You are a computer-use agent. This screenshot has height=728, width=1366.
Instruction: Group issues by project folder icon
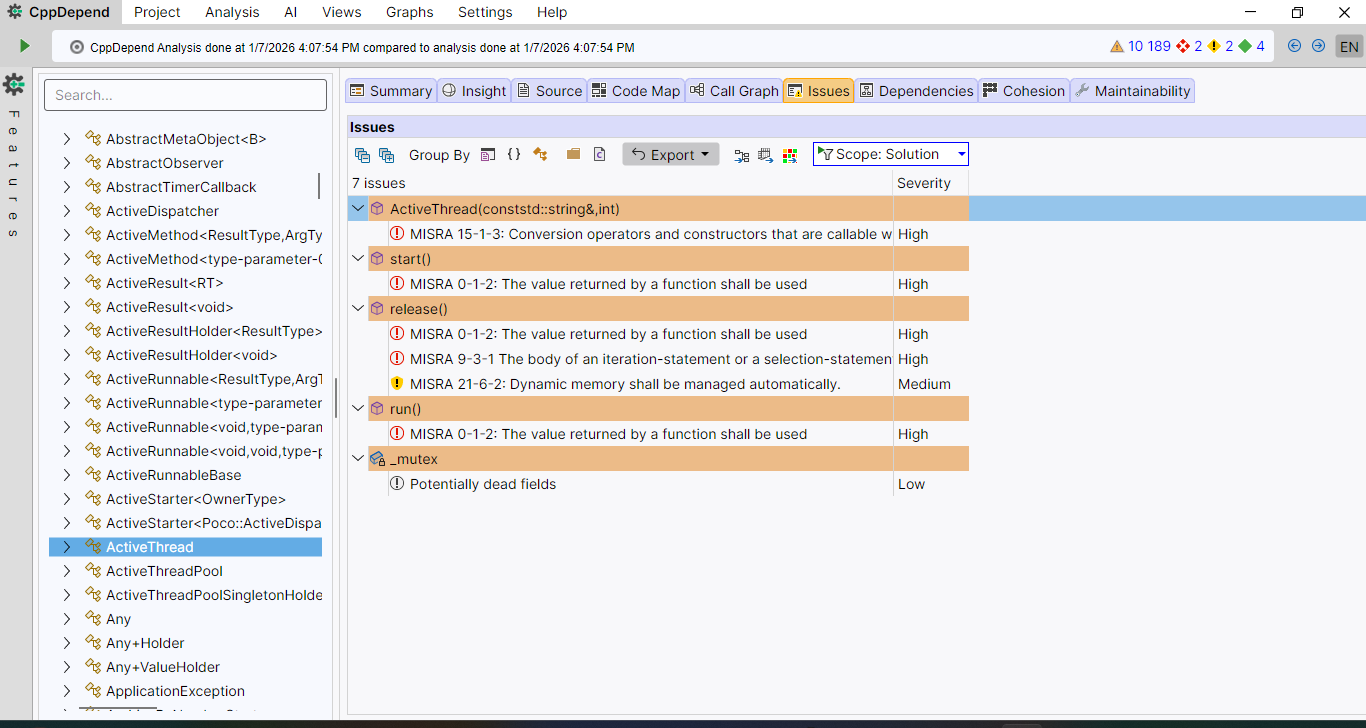click(x=573, y=155)
